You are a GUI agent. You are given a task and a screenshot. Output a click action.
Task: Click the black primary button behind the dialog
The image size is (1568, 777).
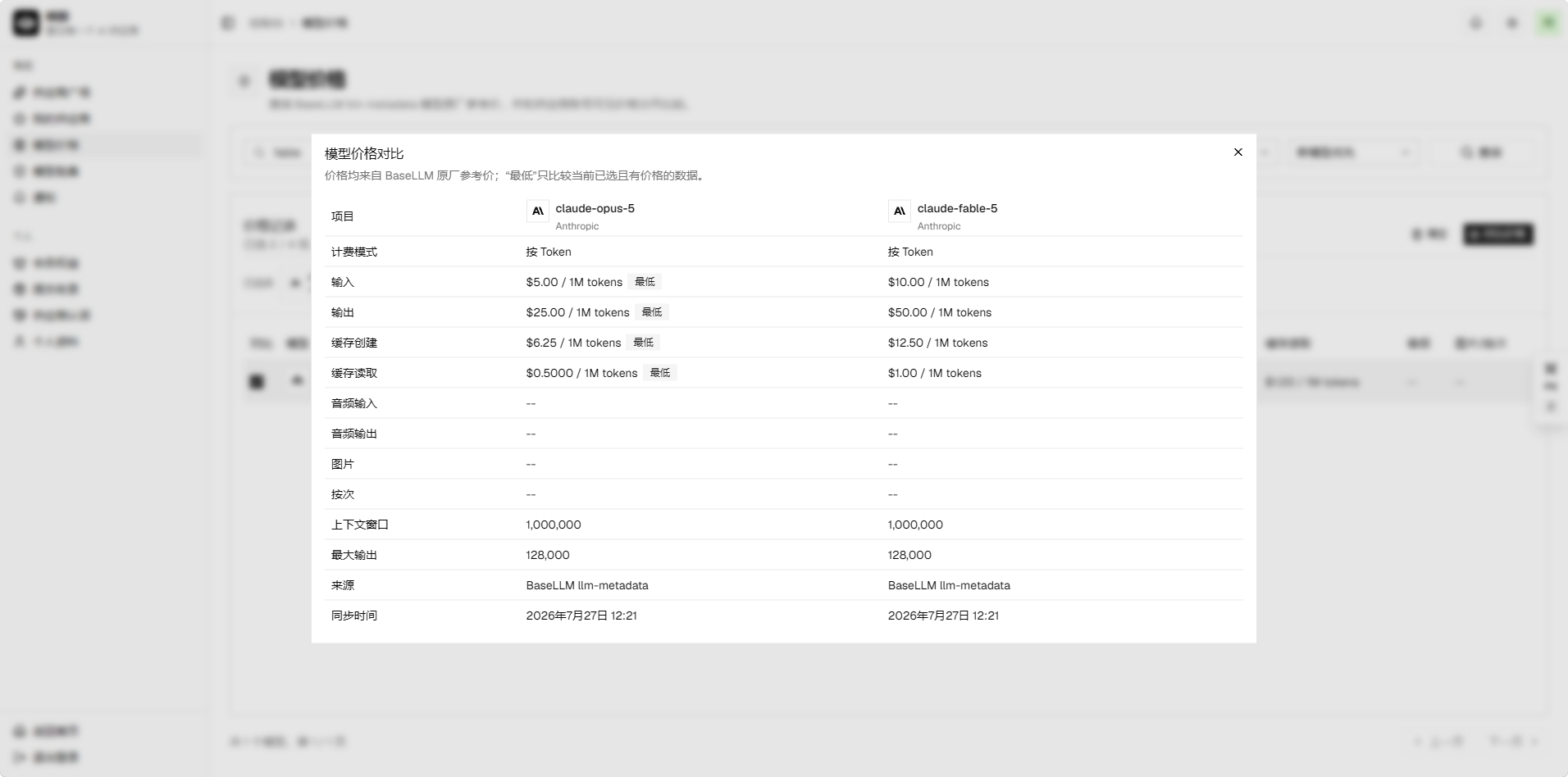coord(1498,234)
